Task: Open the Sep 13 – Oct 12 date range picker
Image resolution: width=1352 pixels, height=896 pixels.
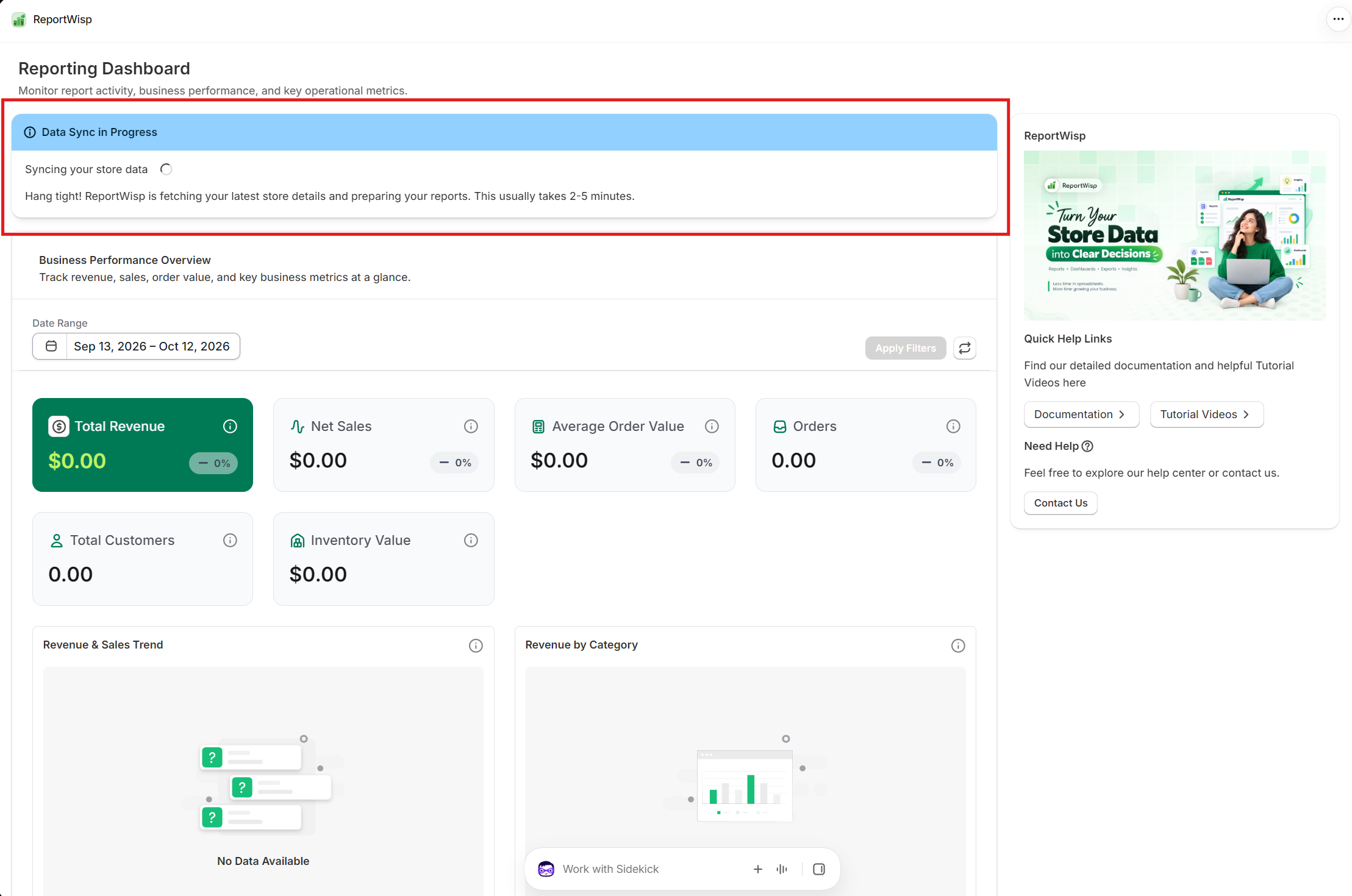Action: [136, 346]
